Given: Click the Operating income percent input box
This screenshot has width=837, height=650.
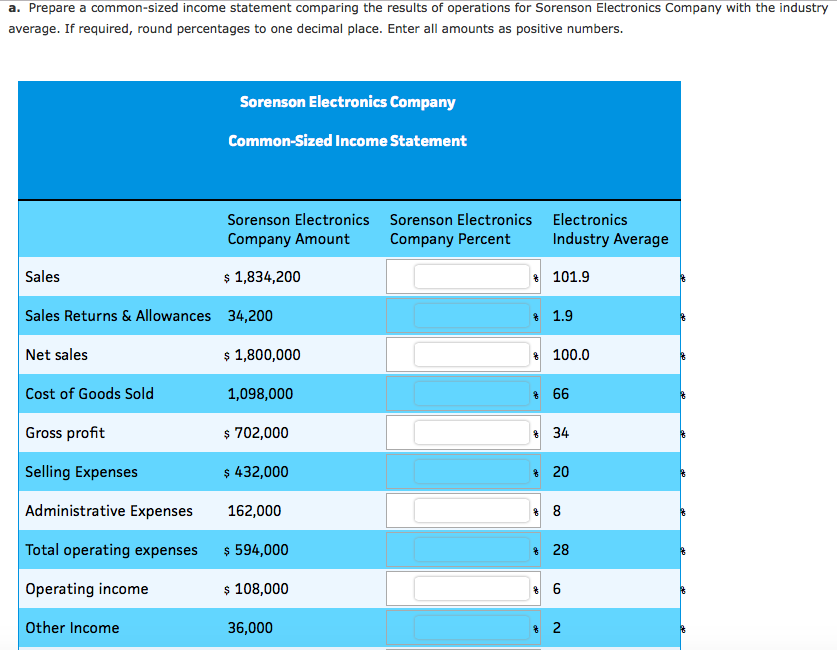Looking at the screenshot, I should click(470, 588).
